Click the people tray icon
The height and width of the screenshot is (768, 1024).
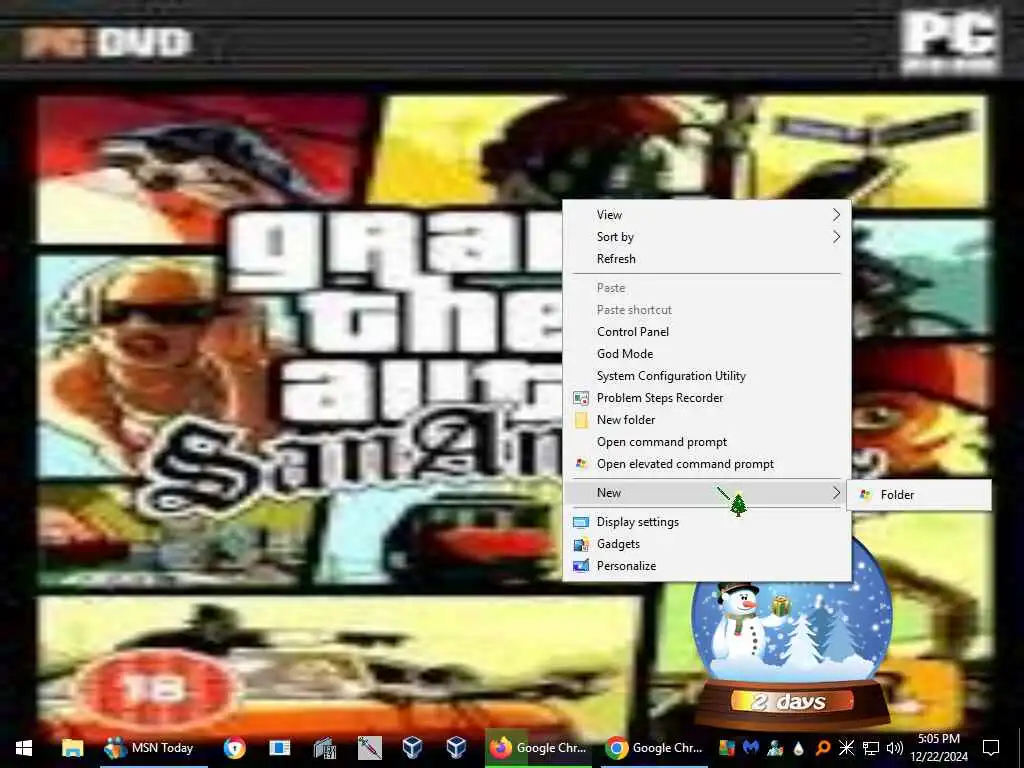click(x=775, y=747)
